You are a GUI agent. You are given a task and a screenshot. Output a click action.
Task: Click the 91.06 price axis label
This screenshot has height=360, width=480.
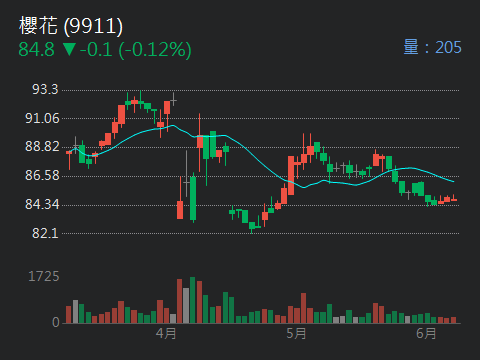[x=42, y=118]
